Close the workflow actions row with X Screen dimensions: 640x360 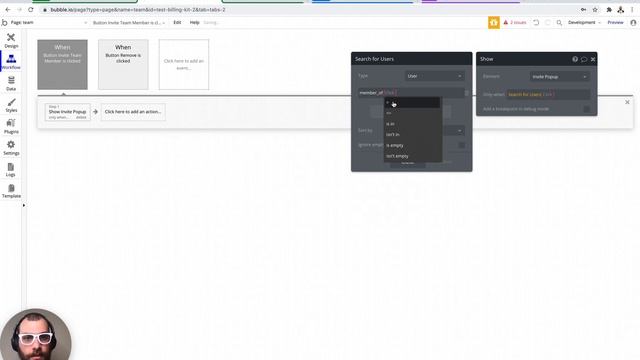[x=627, y=102]
